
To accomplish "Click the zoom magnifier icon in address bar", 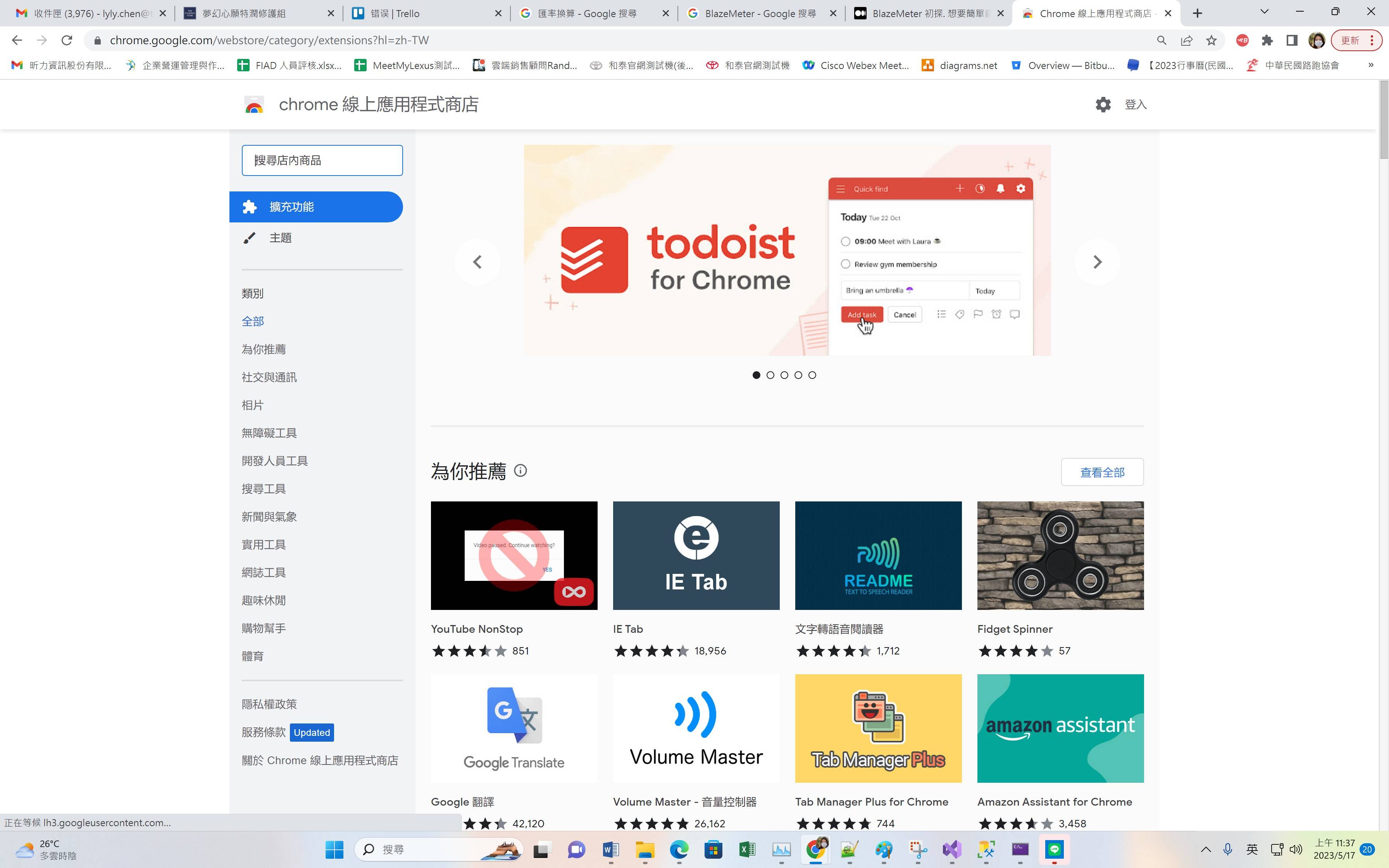I will point(1161,40).
